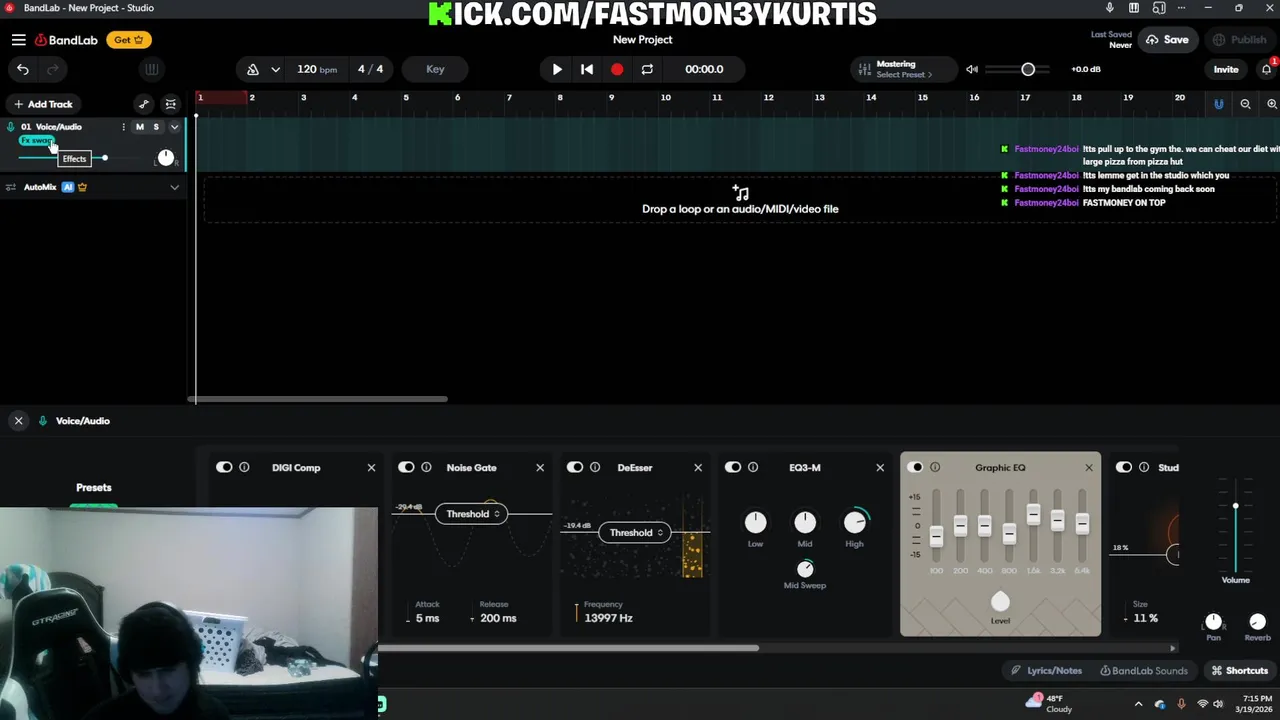Image resolution: width=1280 pixels, height=720 pixels.
Task: Open Voice/Audio track options (three dots)
Action: tap(123, 127)
